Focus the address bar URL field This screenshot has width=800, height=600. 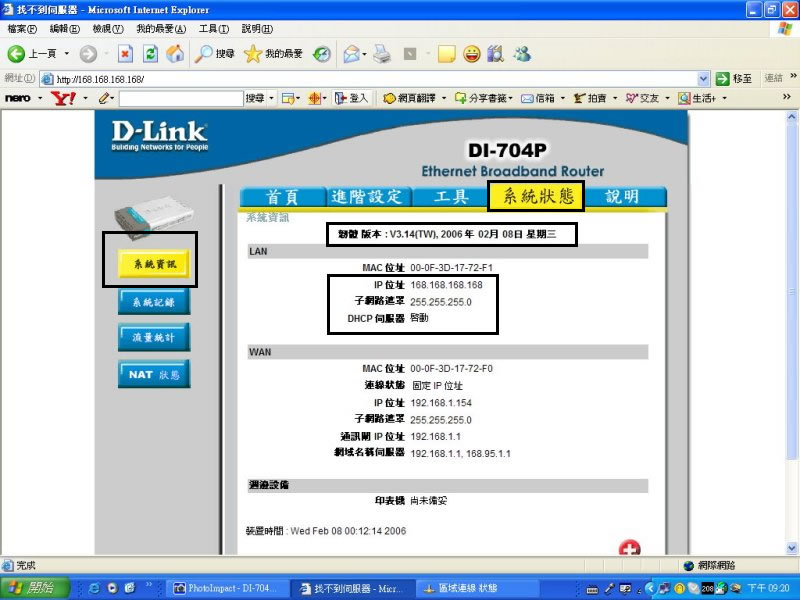click(369, 79)
